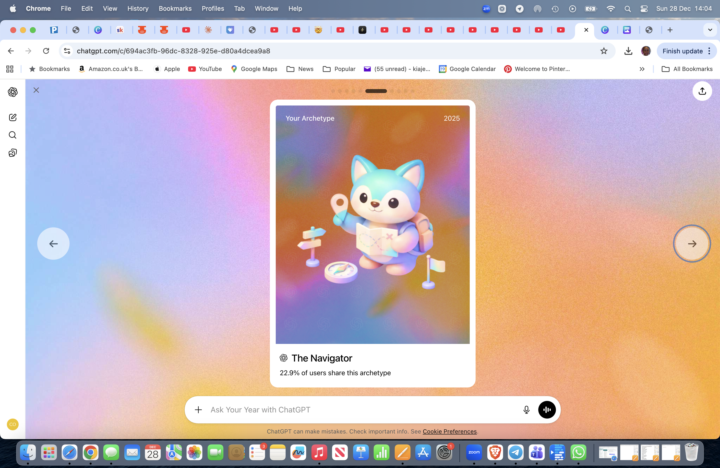Open the ChatGPT logo in sidebar
This screenshot has width=720, height=468.
[13, 92]
